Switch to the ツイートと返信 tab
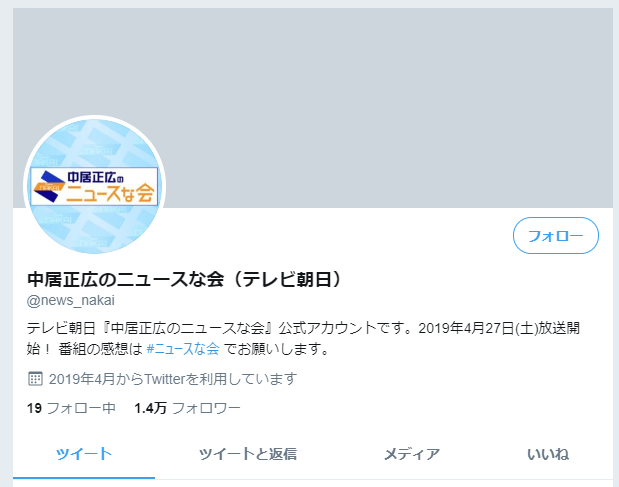Viewport: 619px width, 487px height. [x=248, y=454]
